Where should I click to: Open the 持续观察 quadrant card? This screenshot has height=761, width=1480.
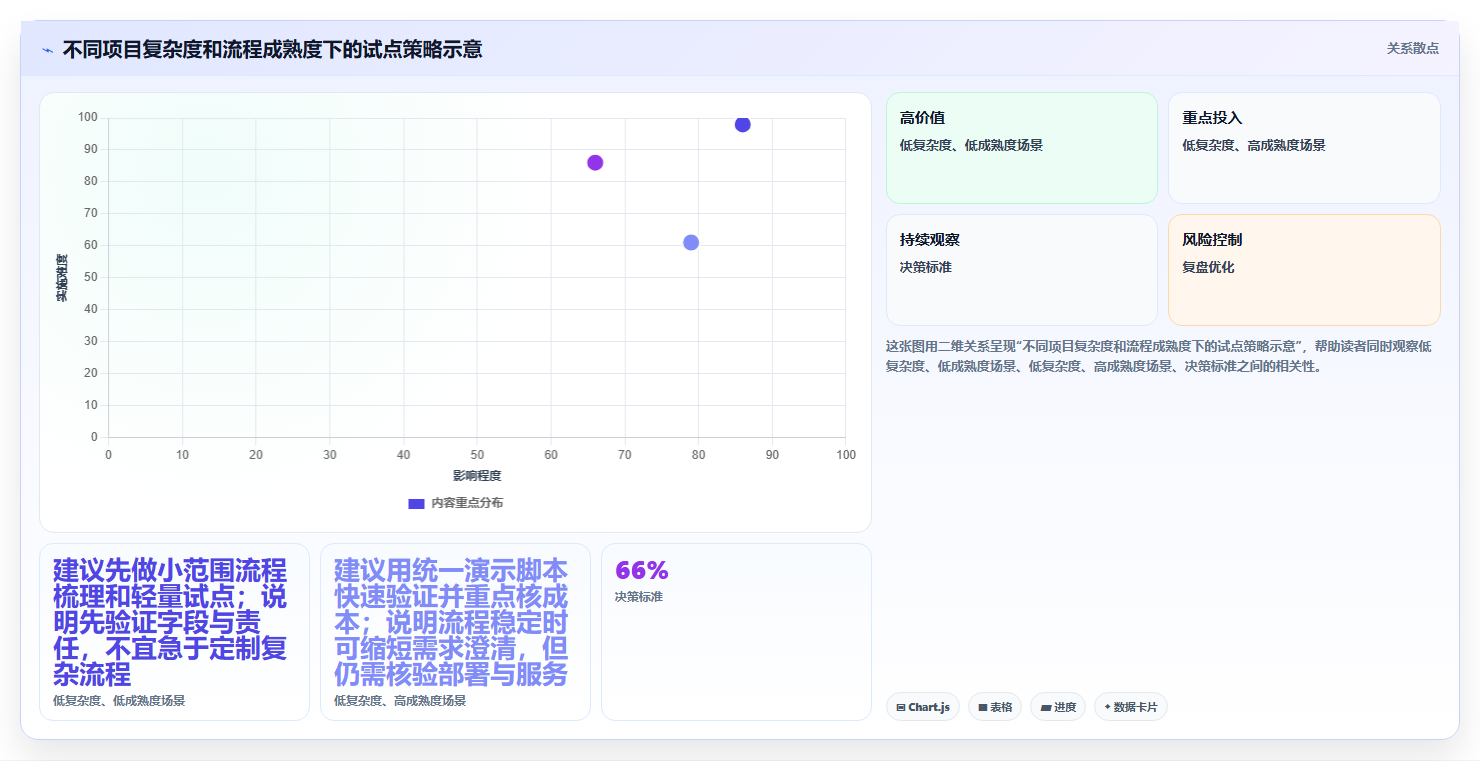pyautogui.click(x=1021, y=270)
